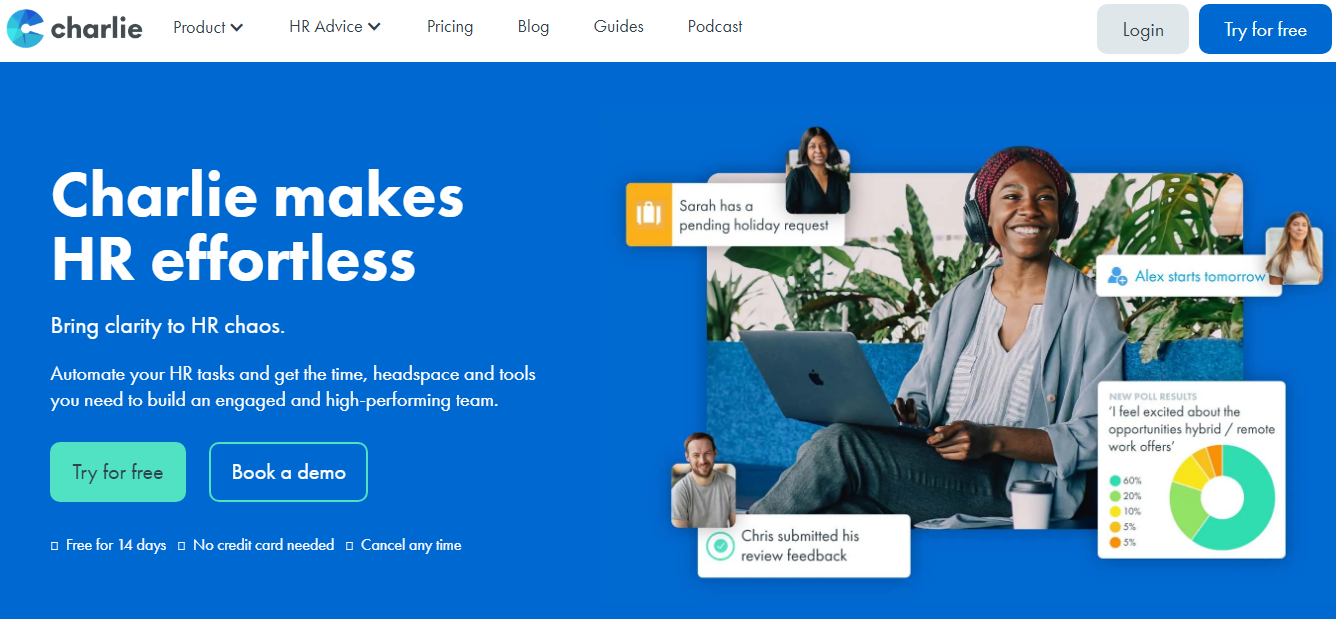Click the Login button
1336x619 pixels.
pos(1143,29)
